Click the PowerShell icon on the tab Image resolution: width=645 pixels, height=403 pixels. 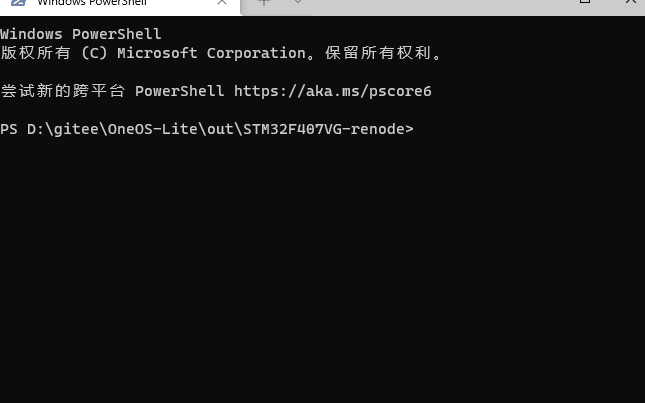click(18, 3)
